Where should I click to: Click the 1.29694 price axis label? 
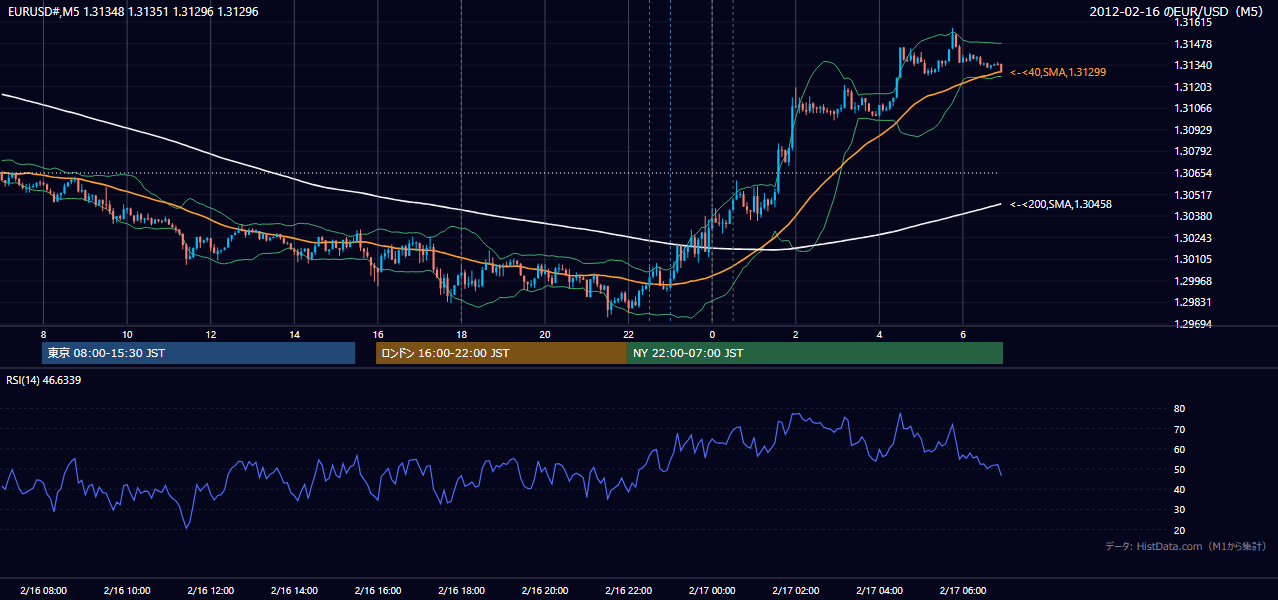[1194, 324]
